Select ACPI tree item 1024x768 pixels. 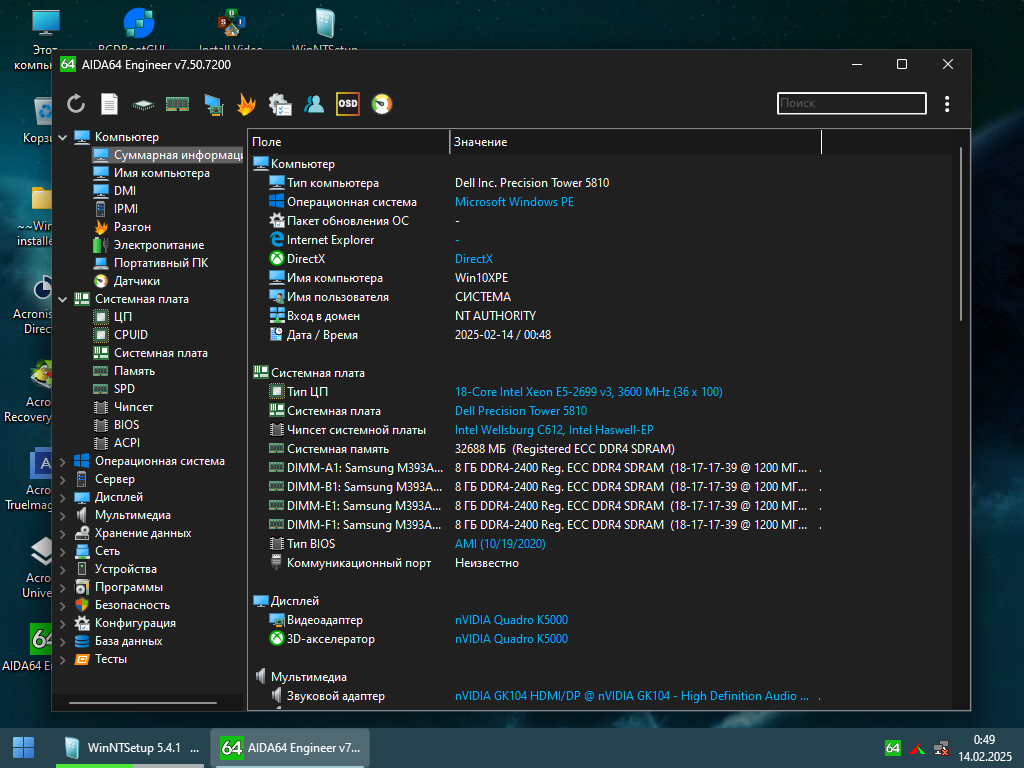[x=127, y=443]
